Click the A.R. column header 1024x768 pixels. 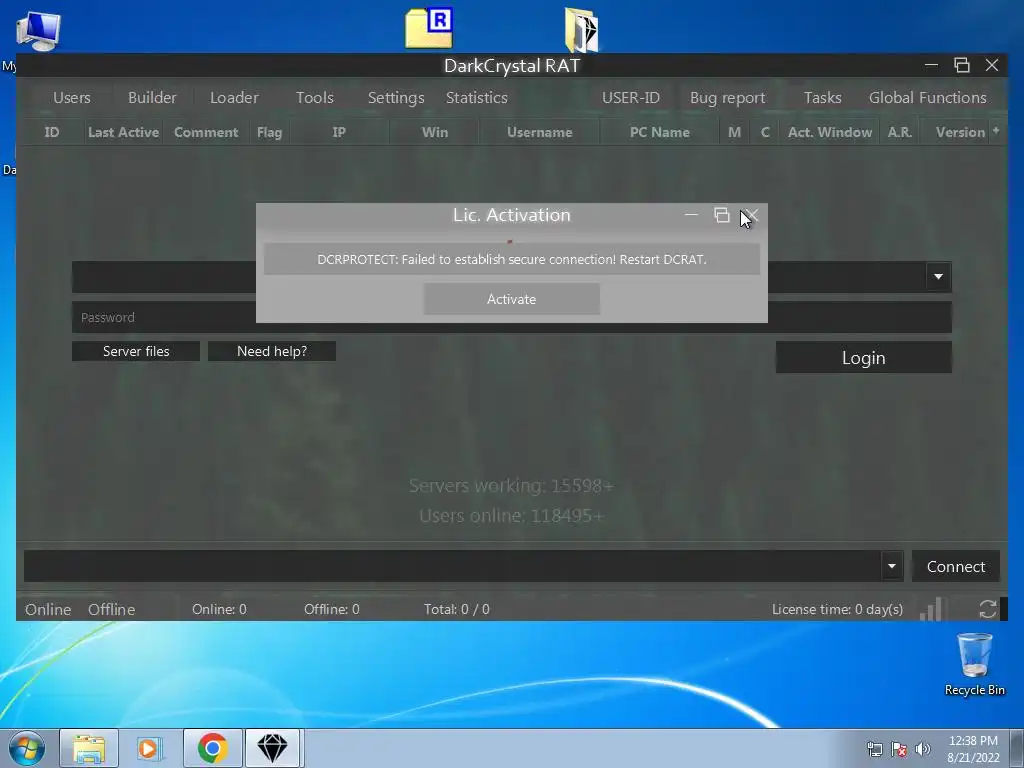tap(899, 133)
